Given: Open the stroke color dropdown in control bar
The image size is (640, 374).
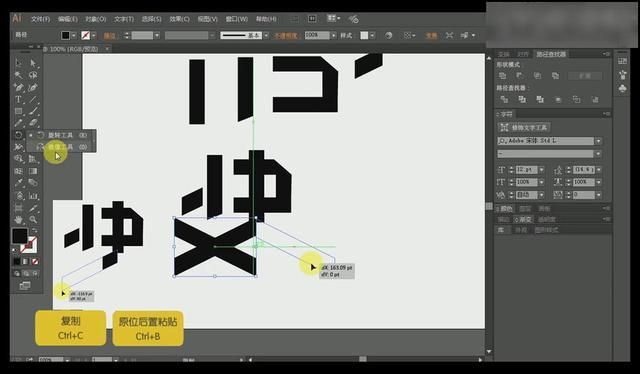Looking at the screenshot, I should (x=94, y=36).
